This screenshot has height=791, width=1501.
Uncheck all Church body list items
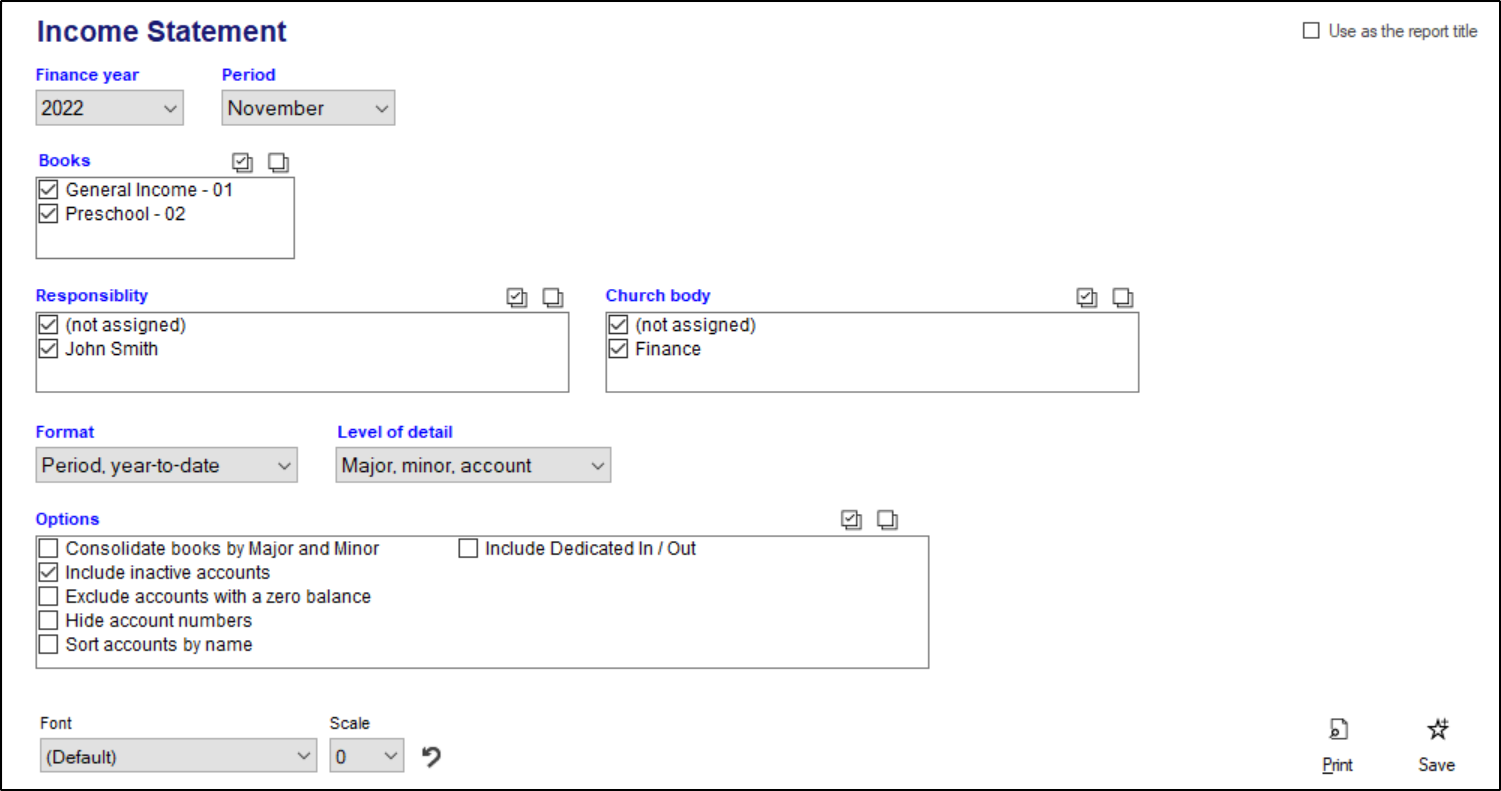tap(1123, 297)
